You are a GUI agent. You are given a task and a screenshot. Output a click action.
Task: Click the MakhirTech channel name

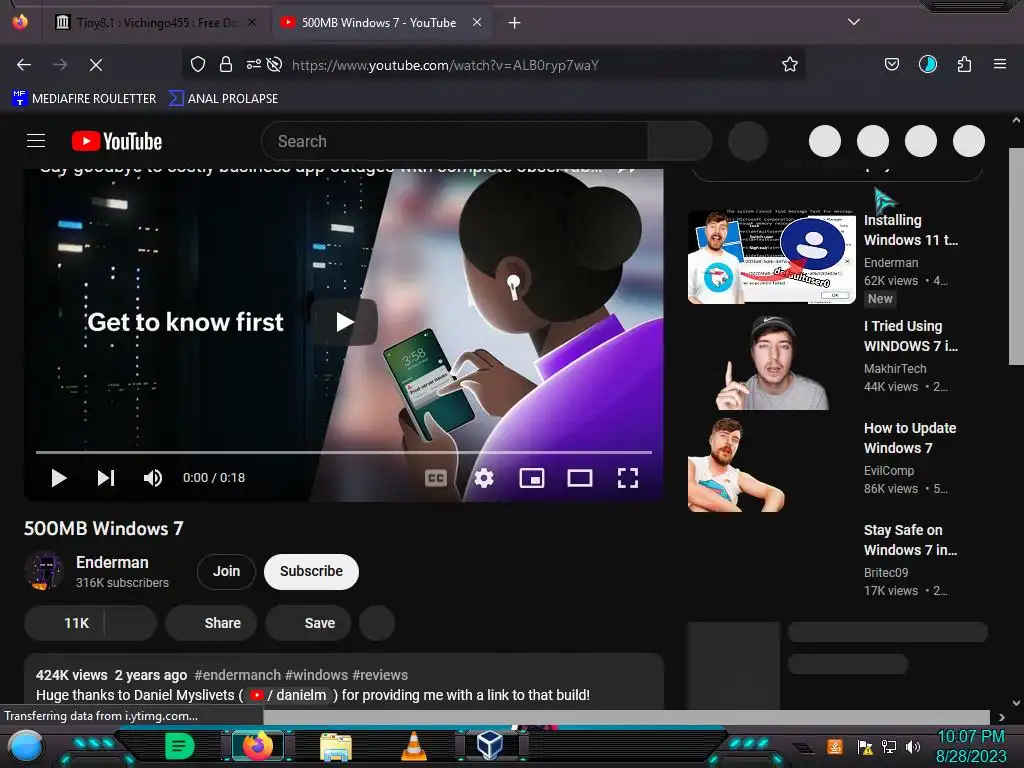(895, 369)
